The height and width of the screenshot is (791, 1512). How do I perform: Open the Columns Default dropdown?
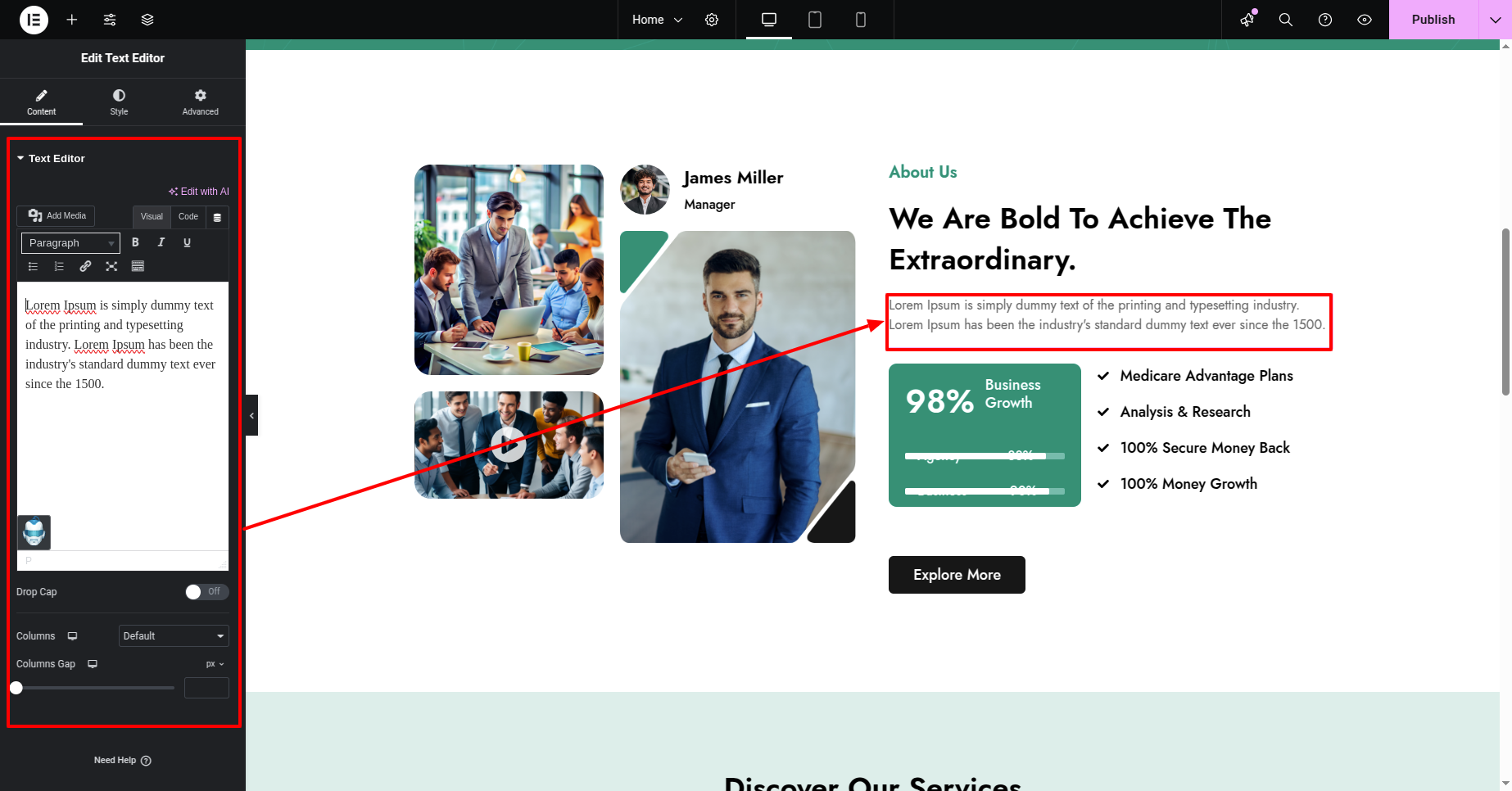pos(174,636)
